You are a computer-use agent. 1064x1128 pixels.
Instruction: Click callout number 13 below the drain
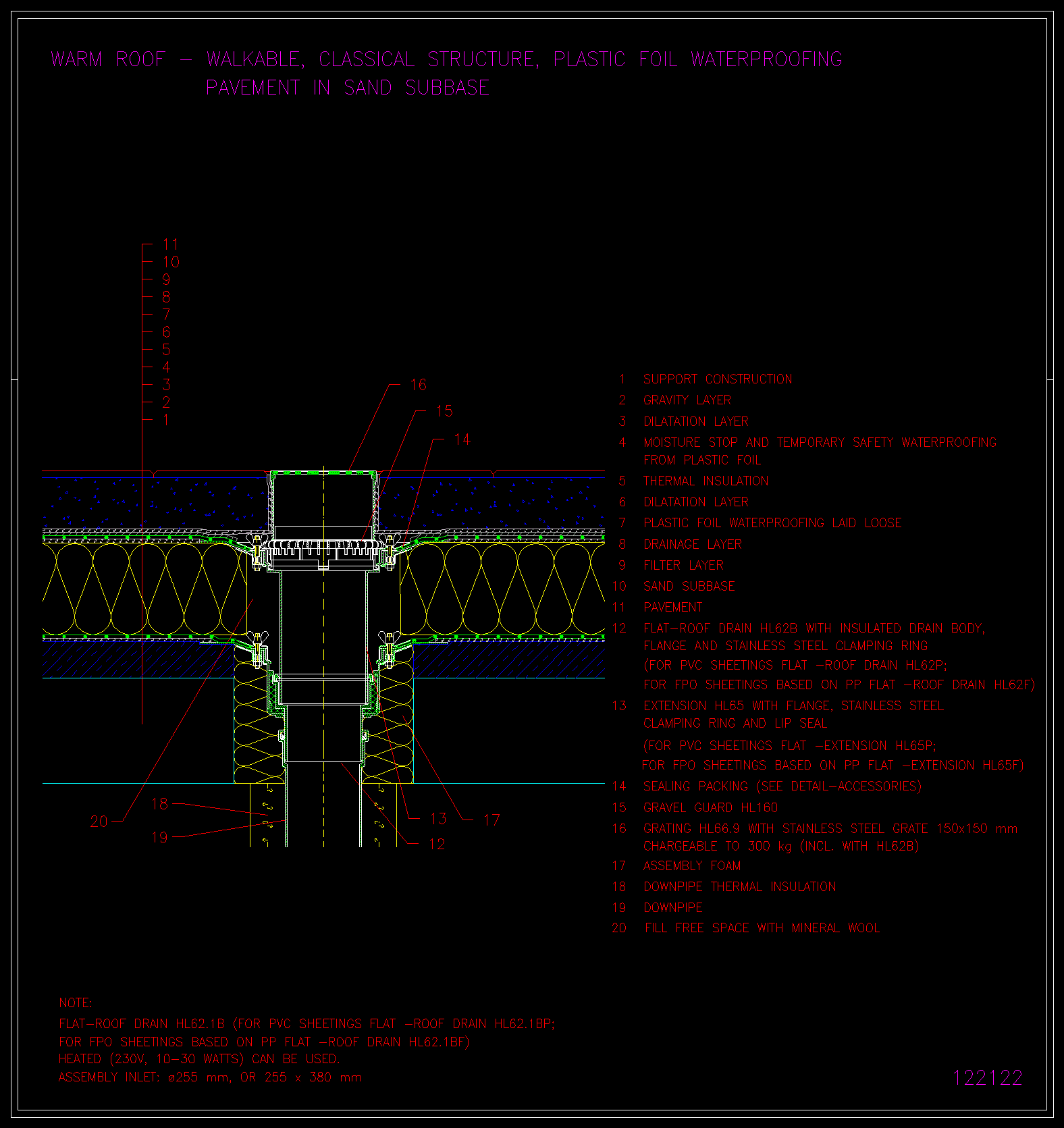[438, 819]
